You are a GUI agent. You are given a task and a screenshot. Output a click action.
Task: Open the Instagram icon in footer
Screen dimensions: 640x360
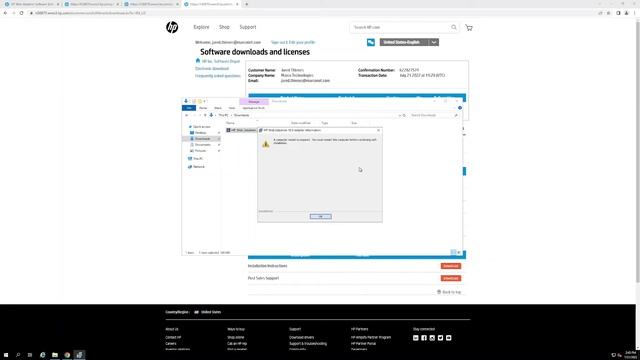point(432,338)
